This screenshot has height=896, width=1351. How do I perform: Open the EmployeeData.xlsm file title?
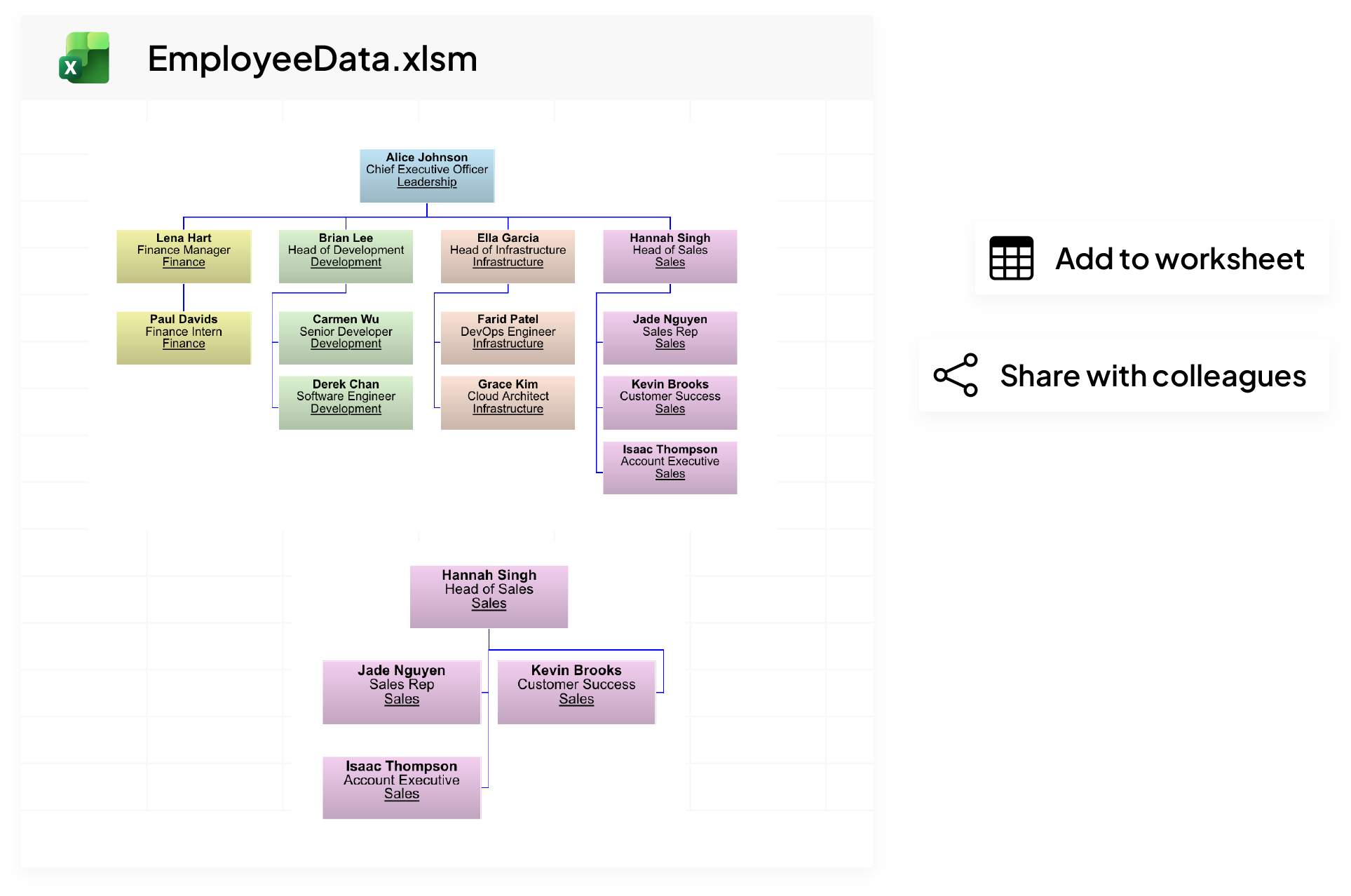312,59
